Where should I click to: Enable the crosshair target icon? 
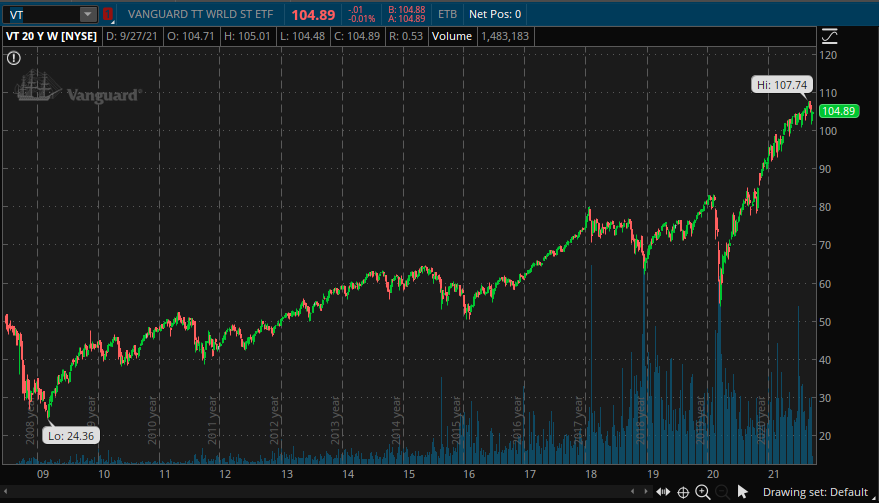pos(683,492)
